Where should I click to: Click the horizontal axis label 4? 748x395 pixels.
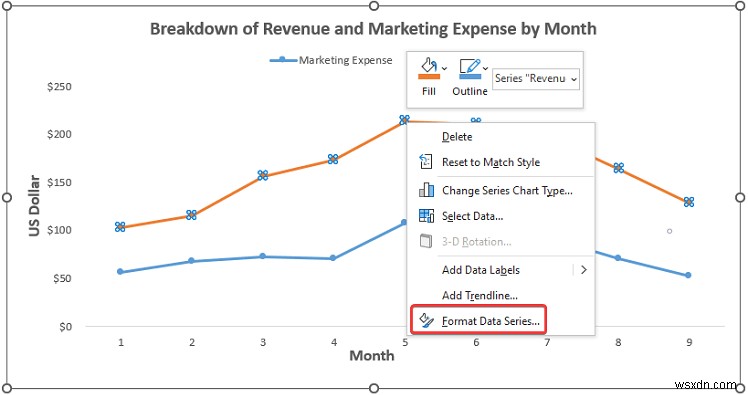click(x=334, y=342)
